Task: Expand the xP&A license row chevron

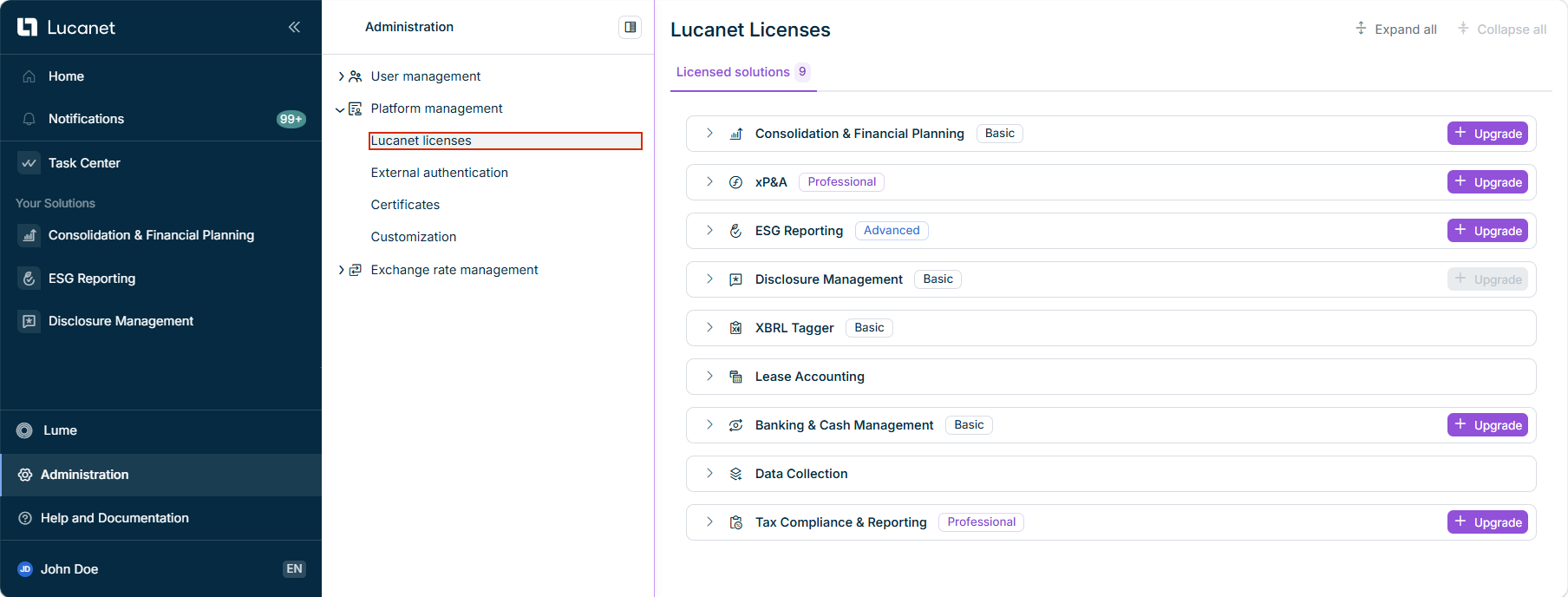Action: (x=709, y=181)
